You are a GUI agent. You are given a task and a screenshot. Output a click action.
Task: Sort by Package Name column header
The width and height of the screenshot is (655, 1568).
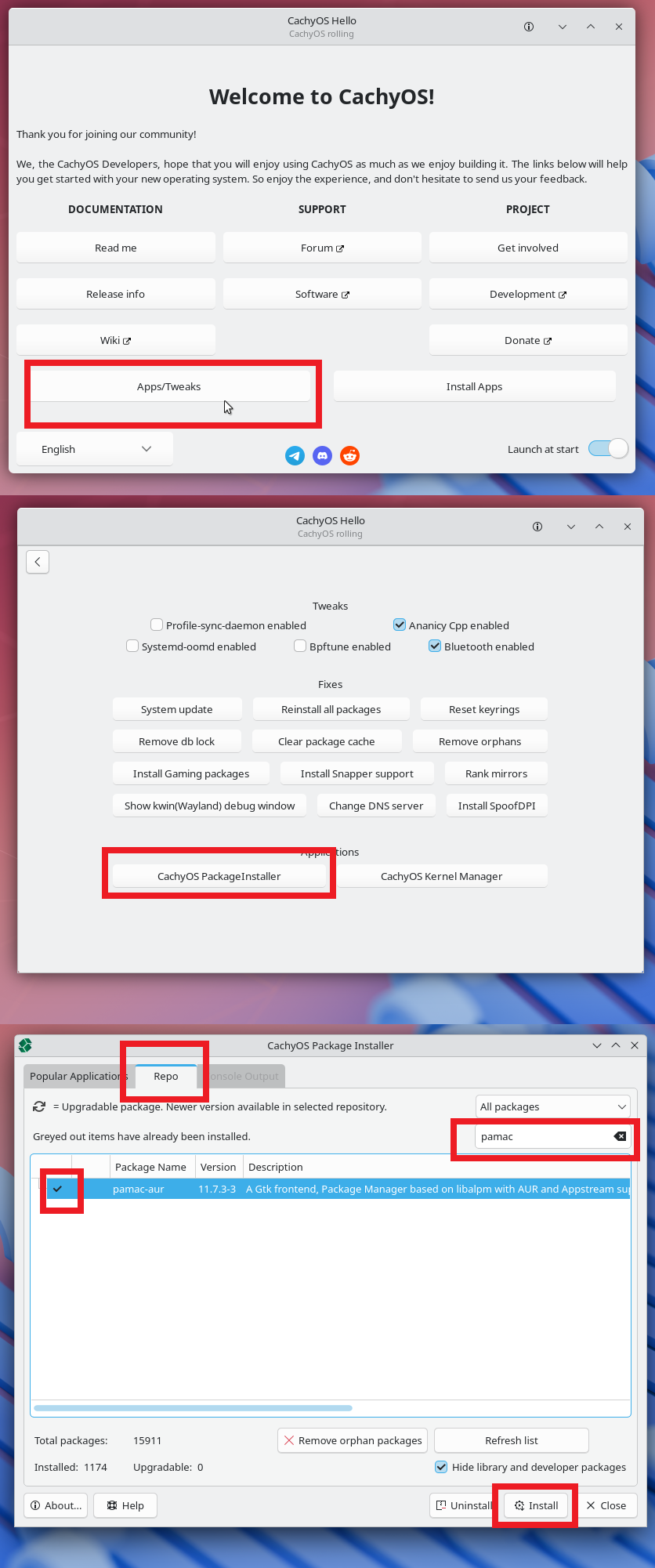point(150,1167)
